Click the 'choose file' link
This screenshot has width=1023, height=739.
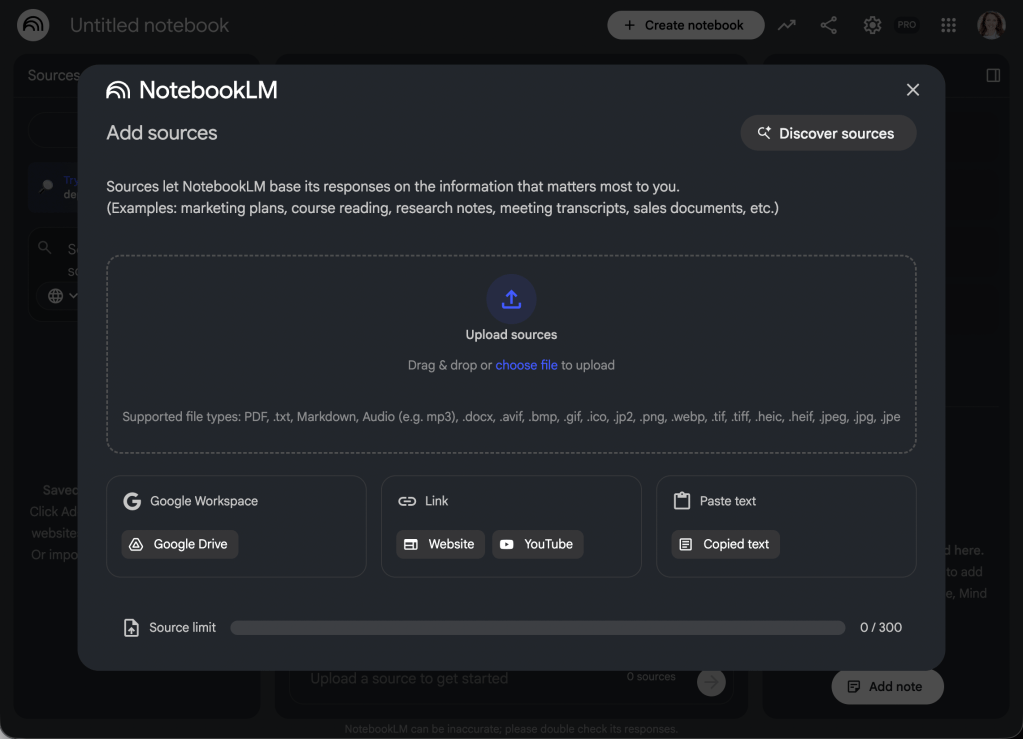(x=526, y=365)
